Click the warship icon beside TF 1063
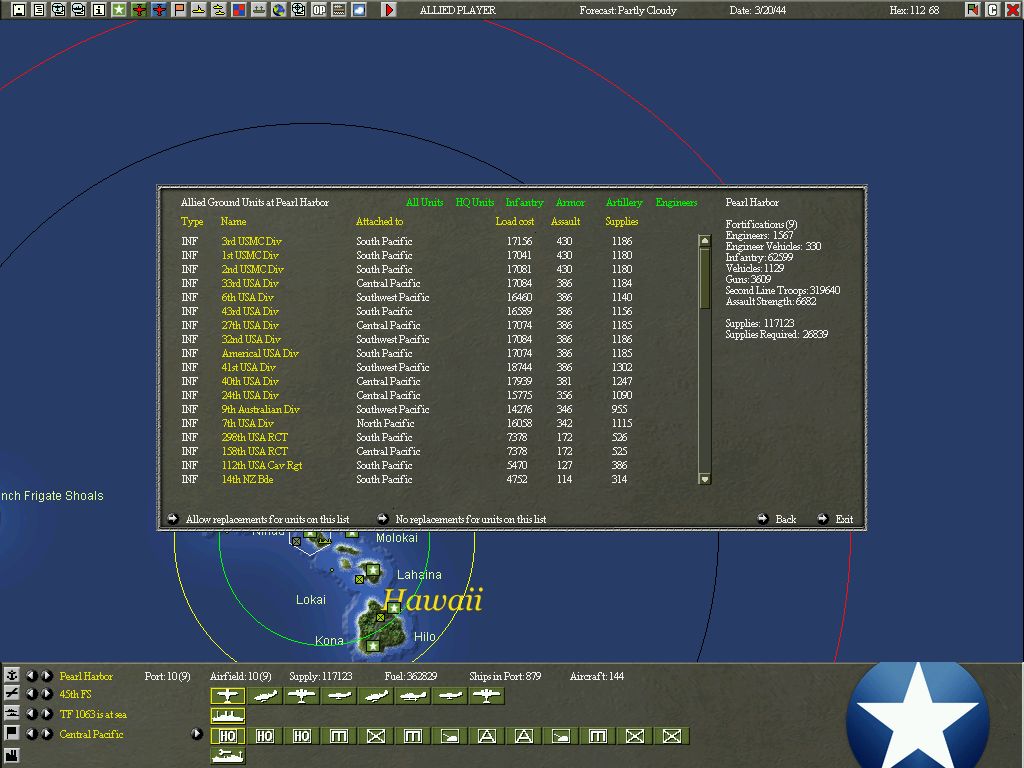 pyautogui.click(x=12, y=713)
